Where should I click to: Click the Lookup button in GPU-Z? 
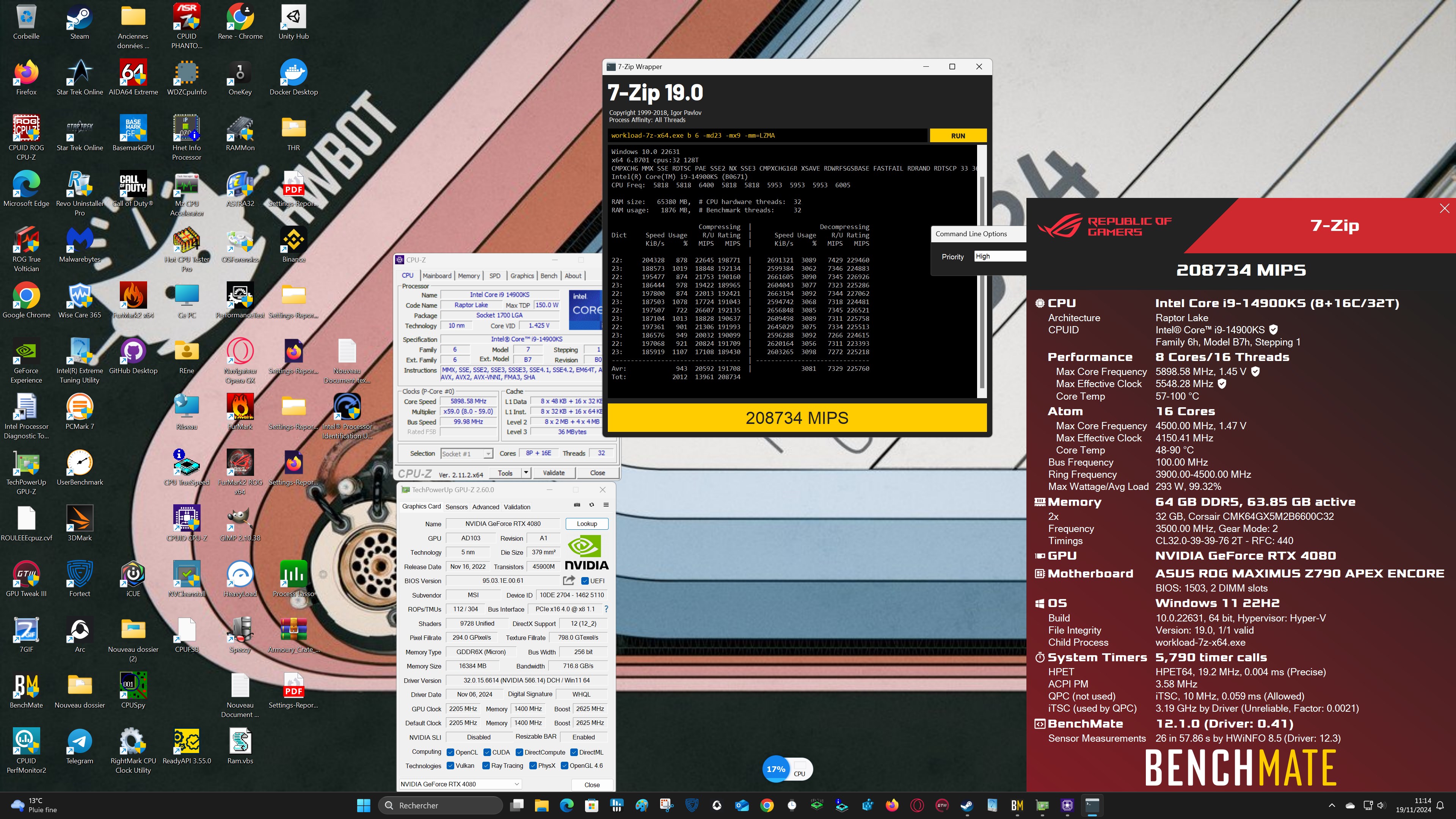click(x=587, y=524)
